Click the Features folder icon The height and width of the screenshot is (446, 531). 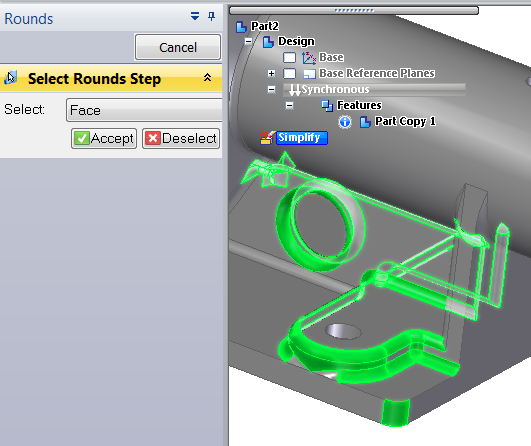pos(327,106)
